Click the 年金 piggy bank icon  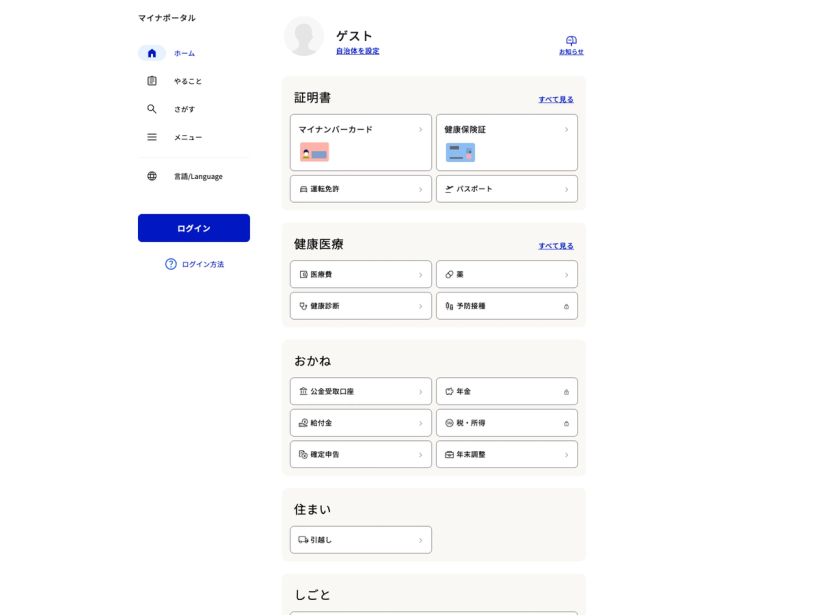pos(449,391)
